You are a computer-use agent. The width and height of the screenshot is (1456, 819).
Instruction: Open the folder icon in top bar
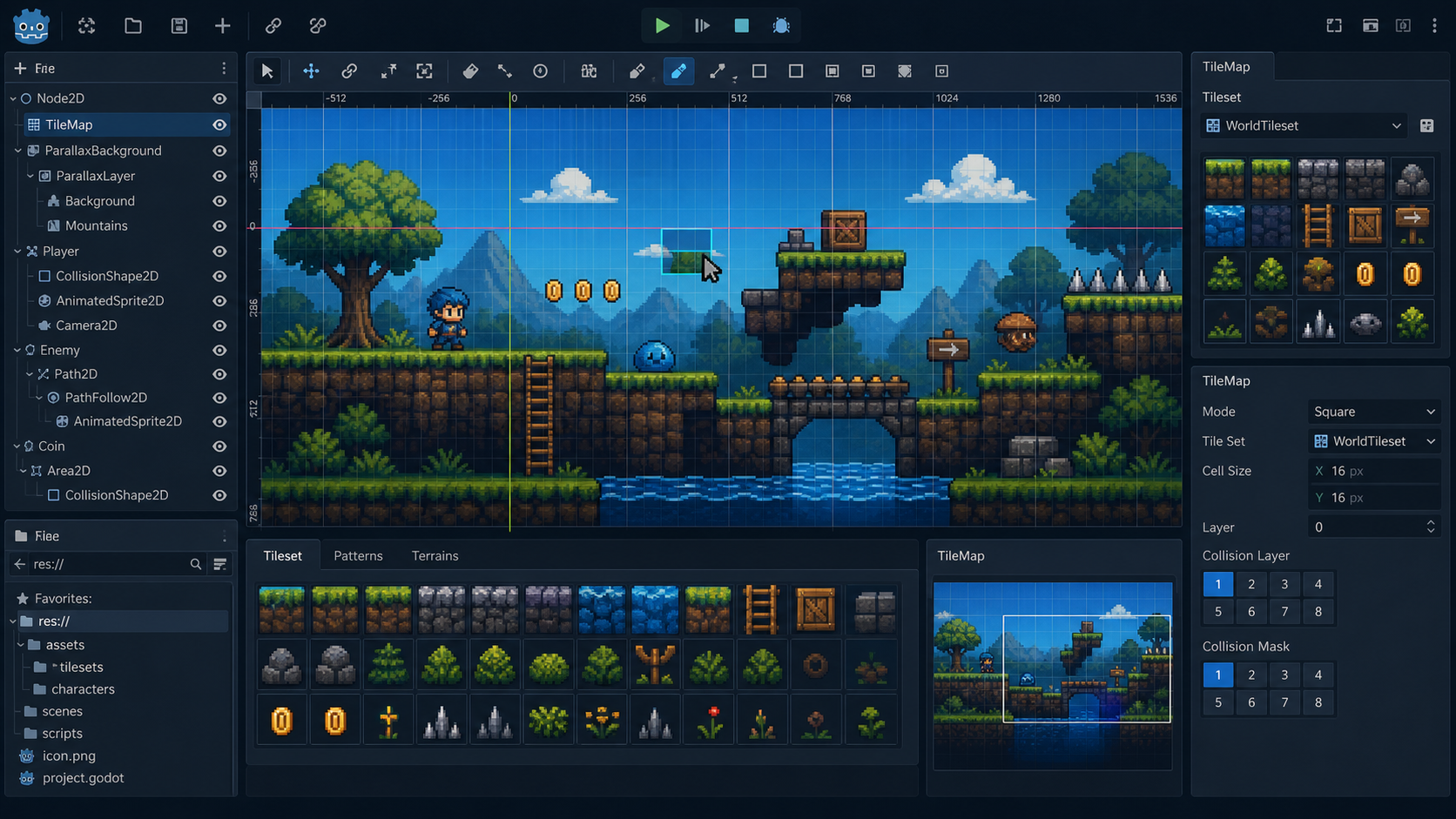point(133,25)
